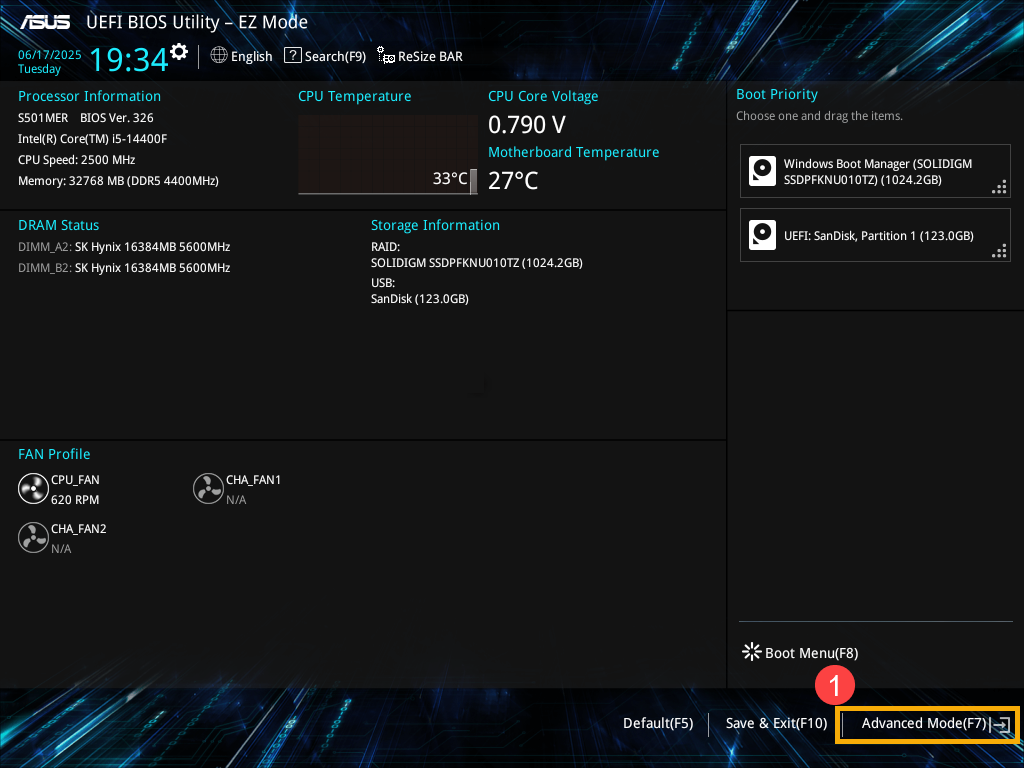
Task: Click the CPU Core Voltage heading
Action: tap(543, 96)
